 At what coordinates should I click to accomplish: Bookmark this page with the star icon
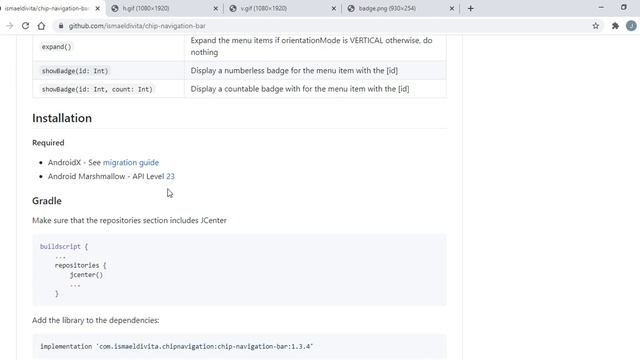(x=596, y=26)
